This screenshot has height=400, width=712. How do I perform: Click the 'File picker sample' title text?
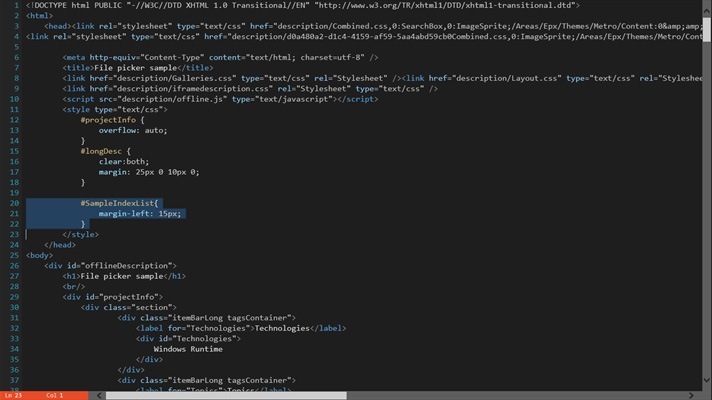(x=135, y=68)
